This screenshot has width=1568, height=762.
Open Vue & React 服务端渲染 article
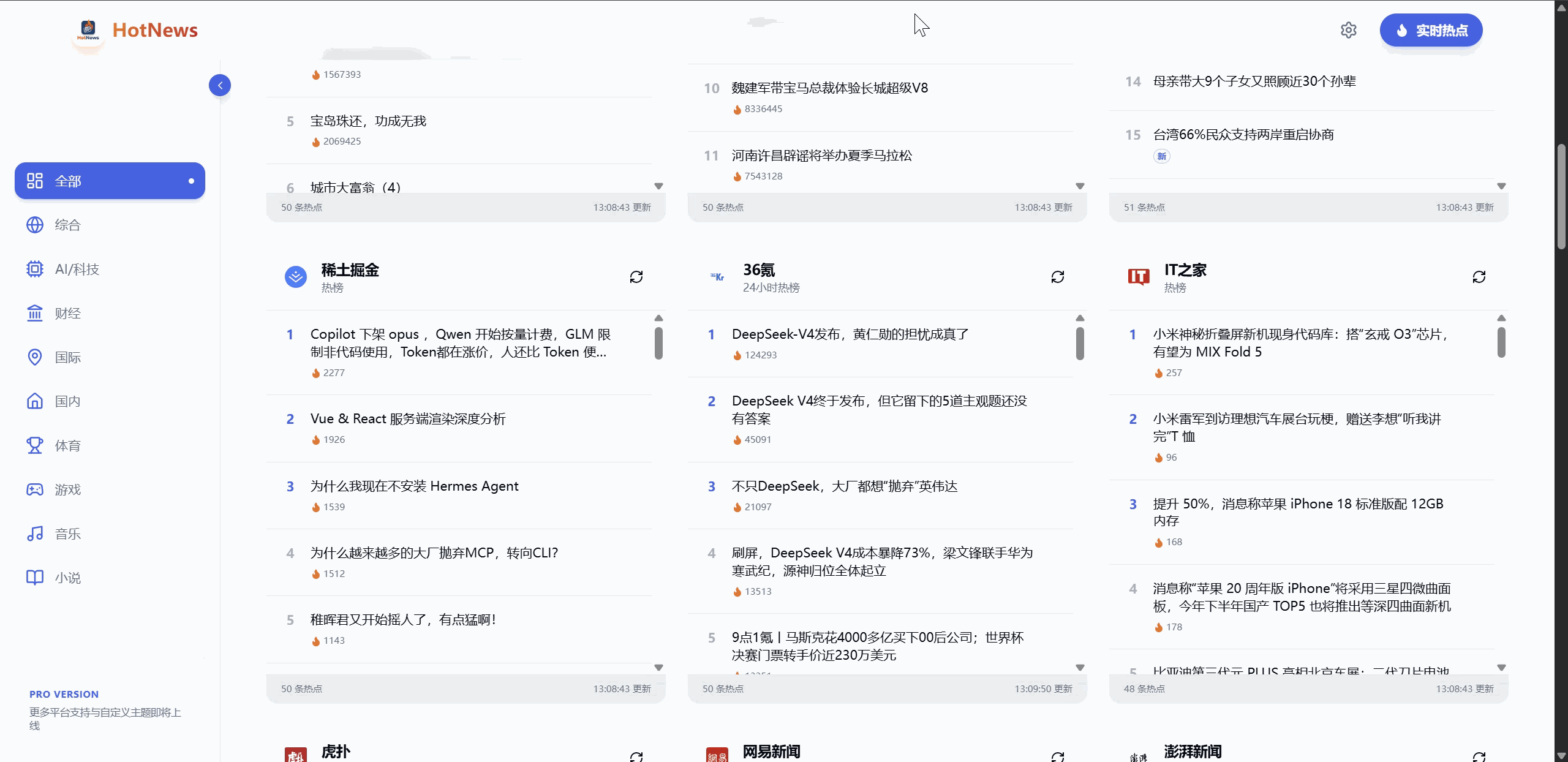pos(407,419)
